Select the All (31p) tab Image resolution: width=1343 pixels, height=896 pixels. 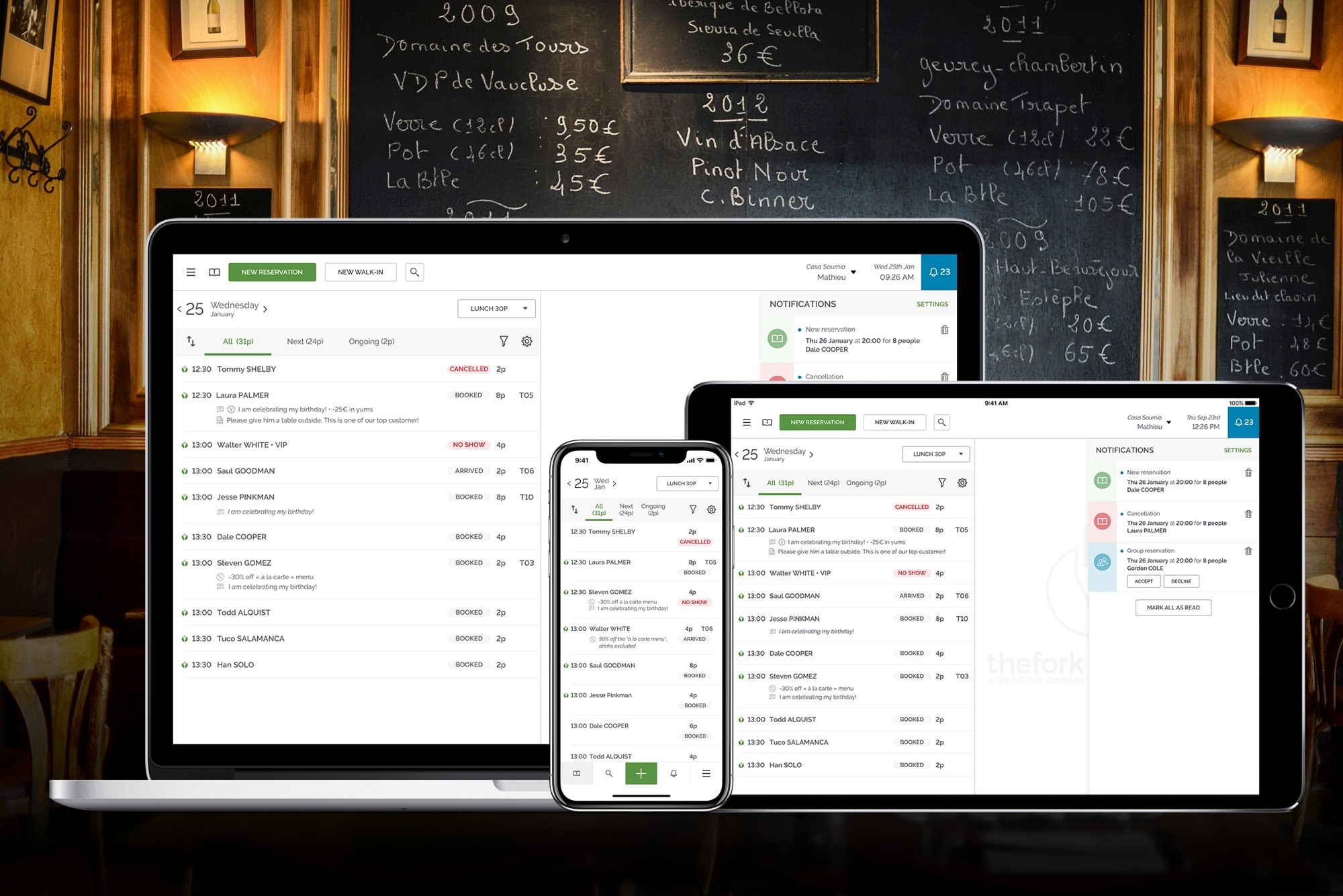237,341
